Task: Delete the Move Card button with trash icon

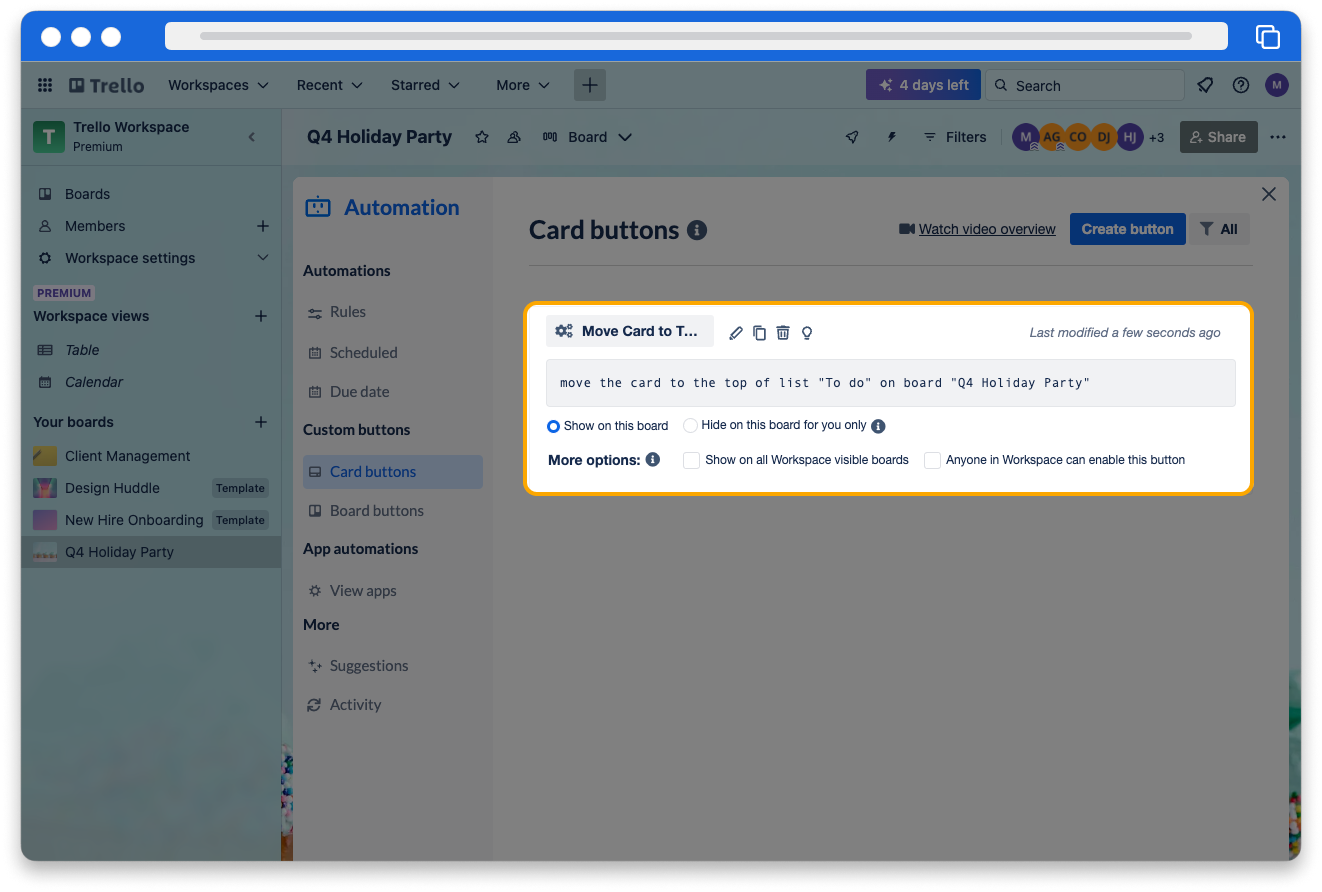Action: click(x=783, y=333)
